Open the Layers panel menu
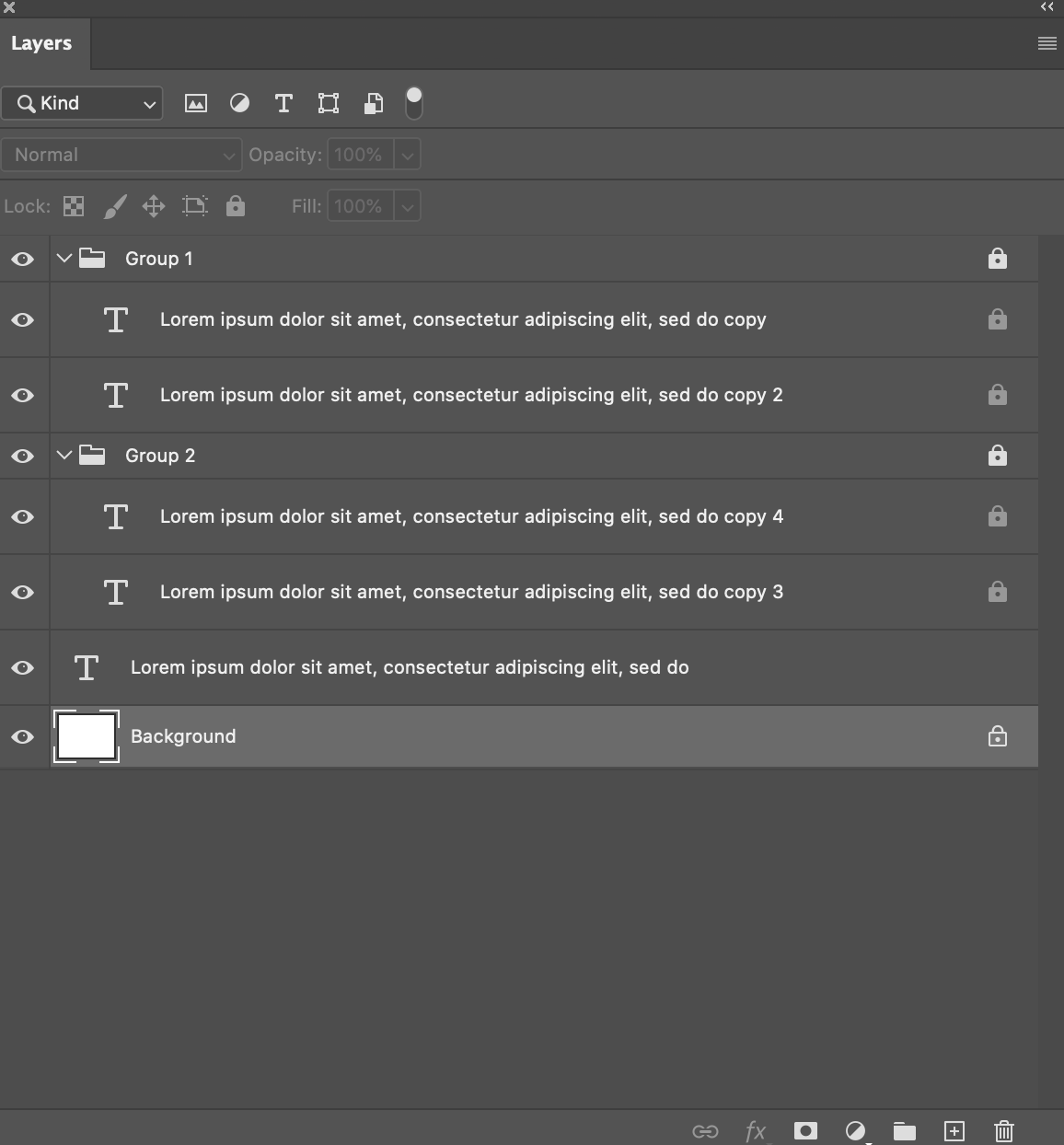Viewport: 1064px width, 1145px height. 1046,42
